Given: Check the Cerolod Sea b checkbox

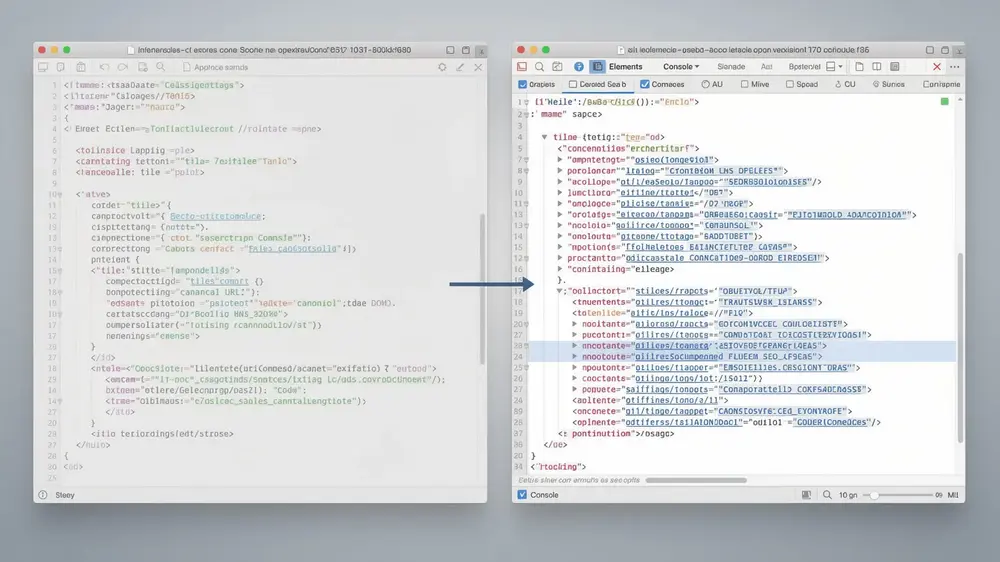Looking at the screenshot, I should (573, 84).
